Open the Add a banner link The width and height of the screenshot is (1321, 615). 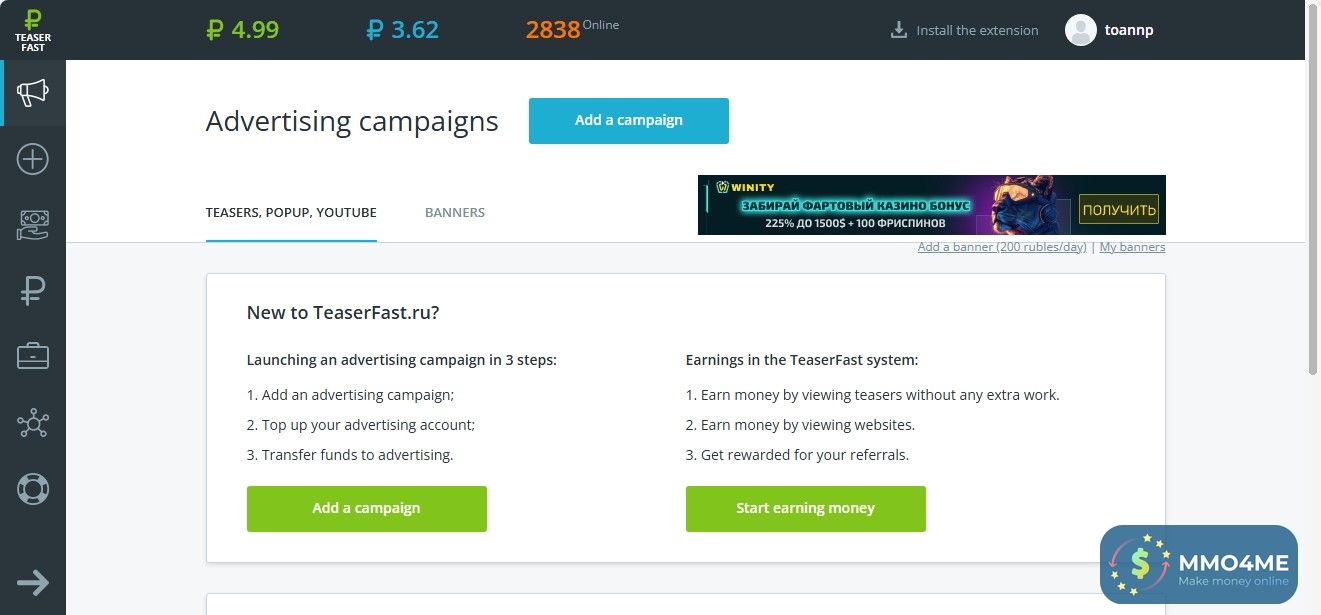point(1002,247)
